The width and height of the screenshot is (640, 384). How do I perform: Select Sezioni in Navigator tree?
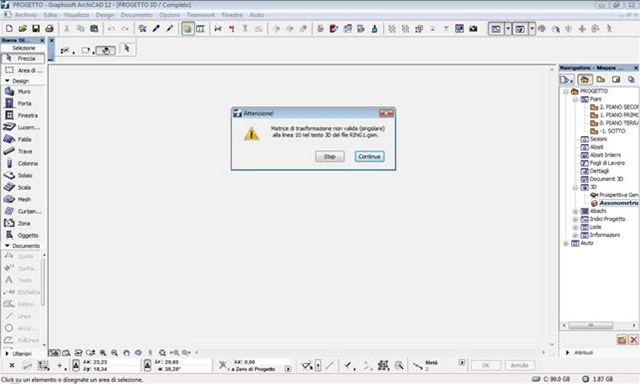point(594,139)
